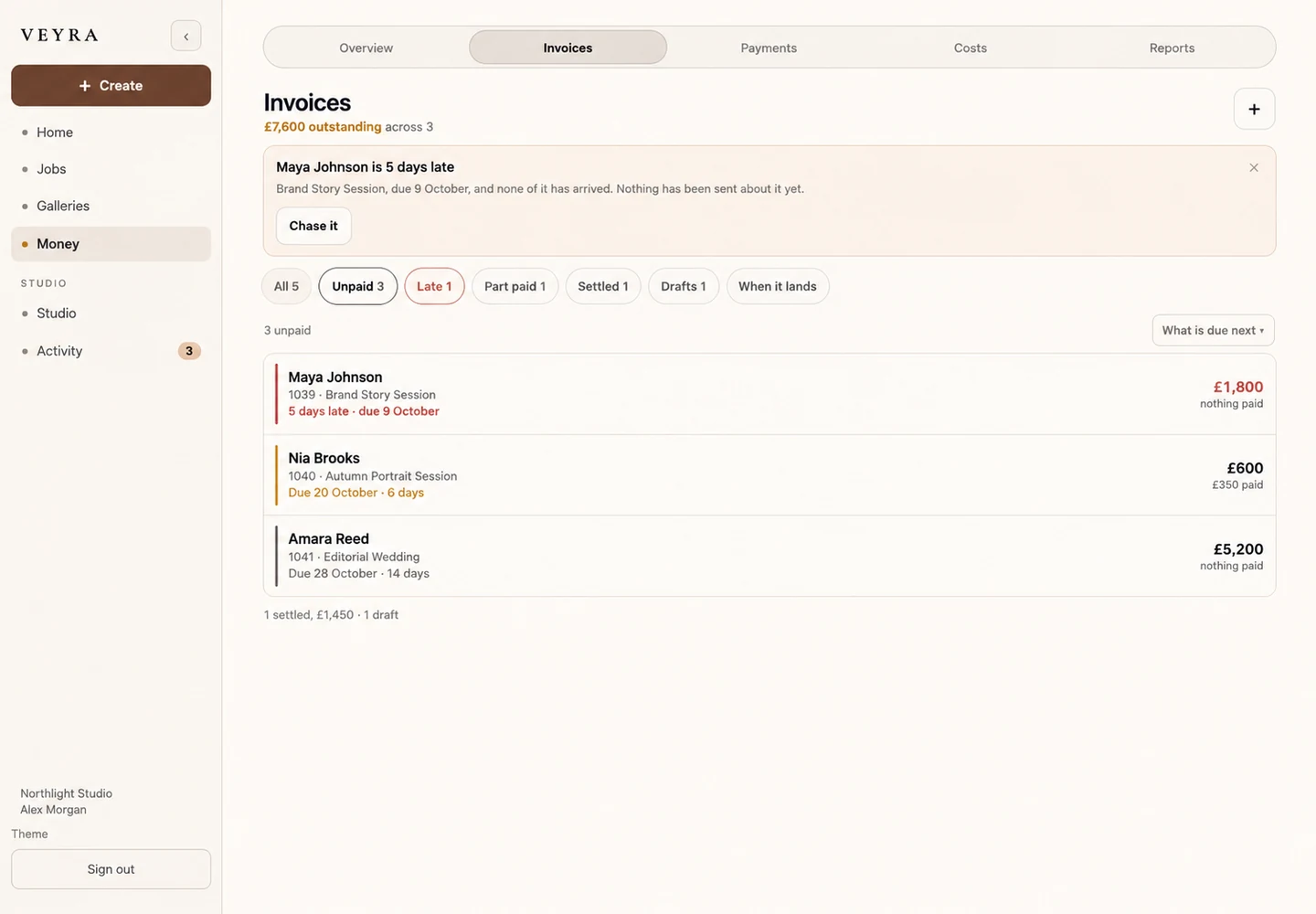Click the 3 unpaid count label
Image resolution: width=1316 pixels, height=914 pixels.
tap(287, 330)
